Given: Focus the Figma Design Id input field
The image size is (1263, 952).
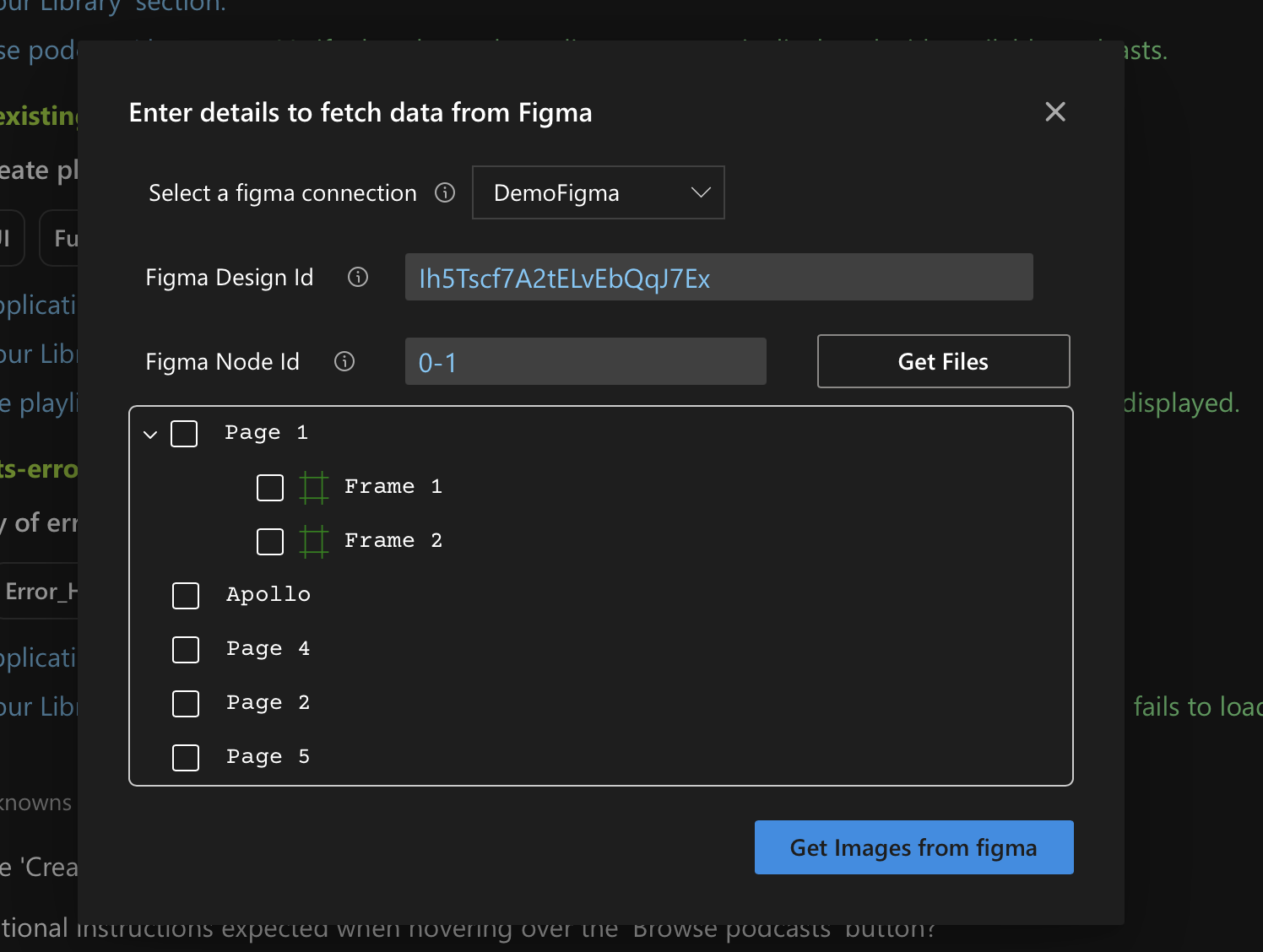Looking at the screenshot, I should (718, 278).
